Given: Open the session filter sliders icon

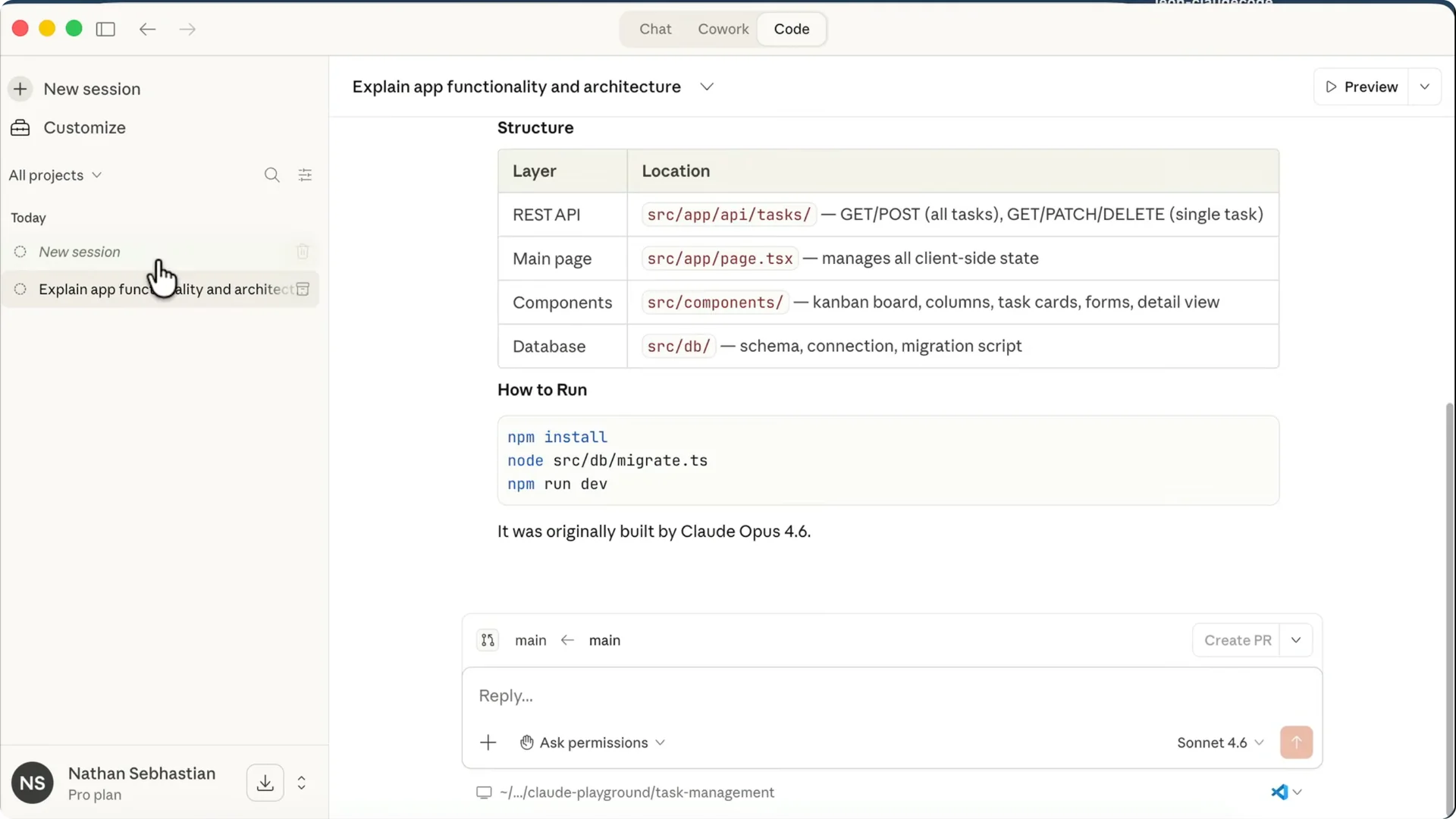Looking at the screenshot, I should click(305, 175).
